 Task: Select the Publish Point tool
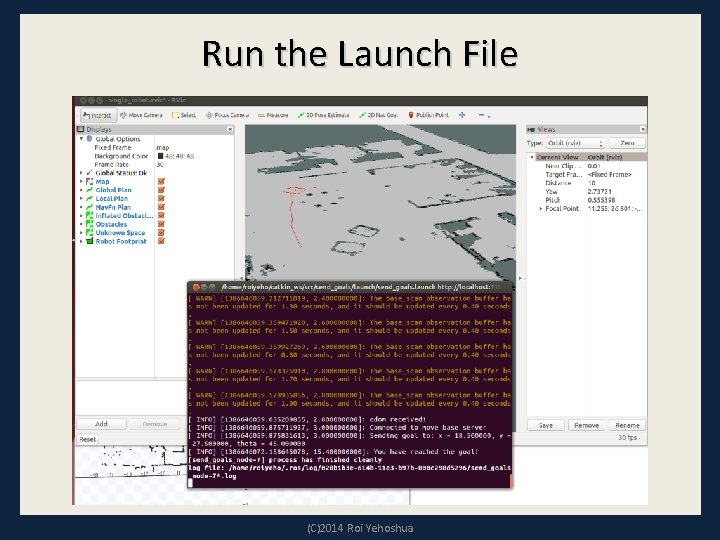[428, 115]
